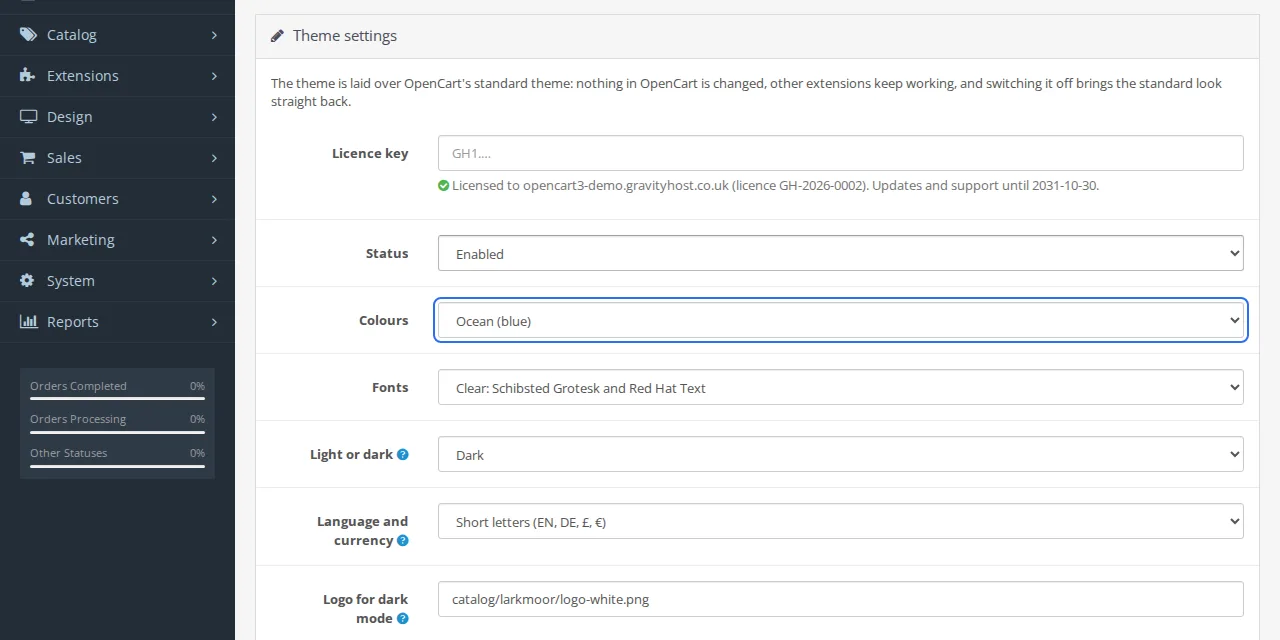Viewport: 1280px width, 640px height.
Task: Expand the Customers menu chevron
Action: click(215, 199)
